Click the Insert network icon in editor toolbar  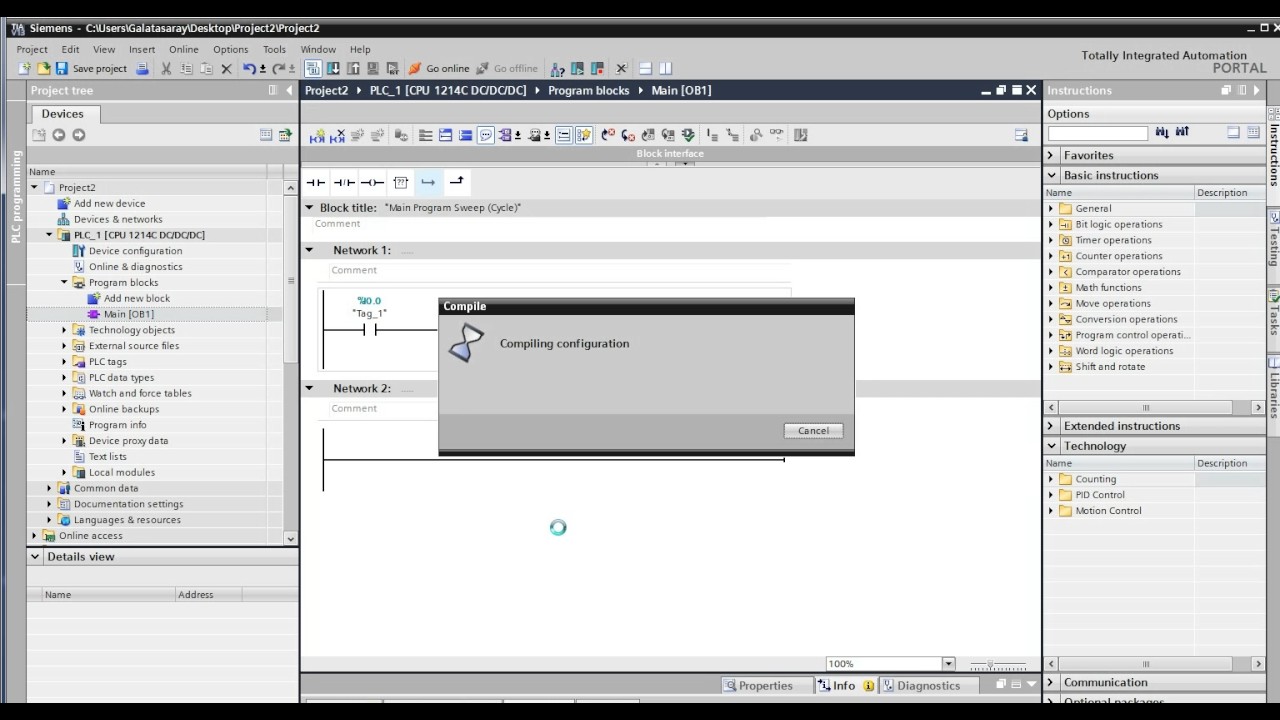click(317, 135)
